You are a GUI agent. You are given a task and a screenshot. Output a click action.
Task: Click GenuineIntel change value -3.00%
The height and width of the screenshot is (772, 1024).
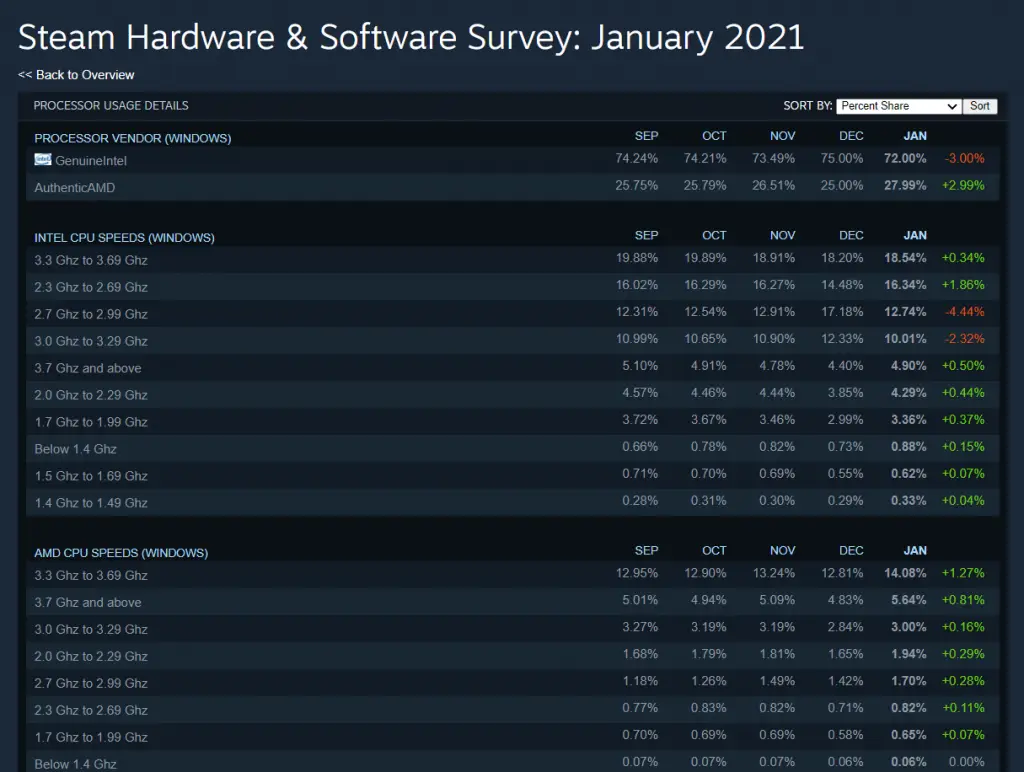click(x=964, y=159)
